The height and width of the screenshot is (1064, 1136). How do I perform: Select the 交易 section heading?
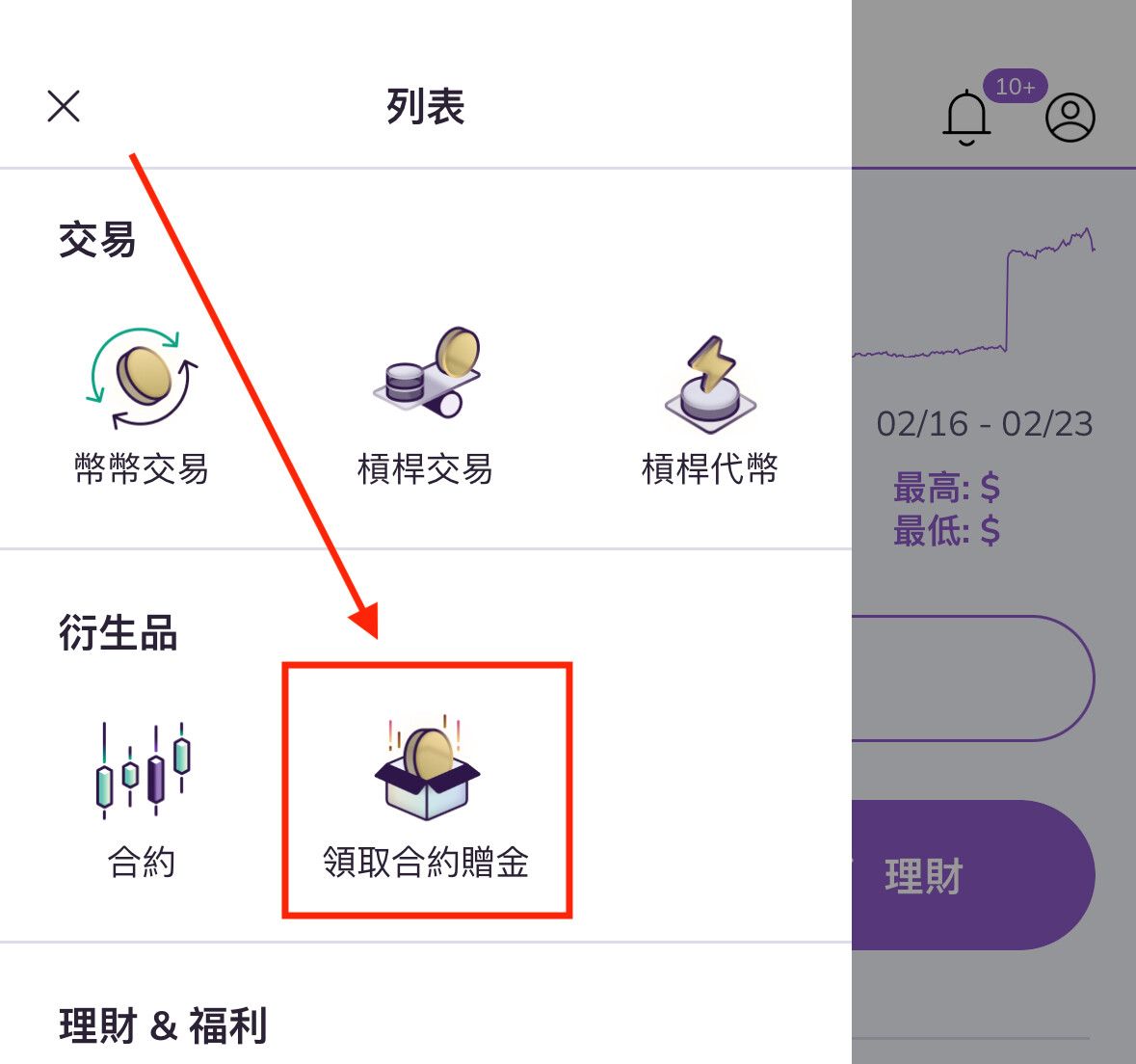tap(97, 240)
